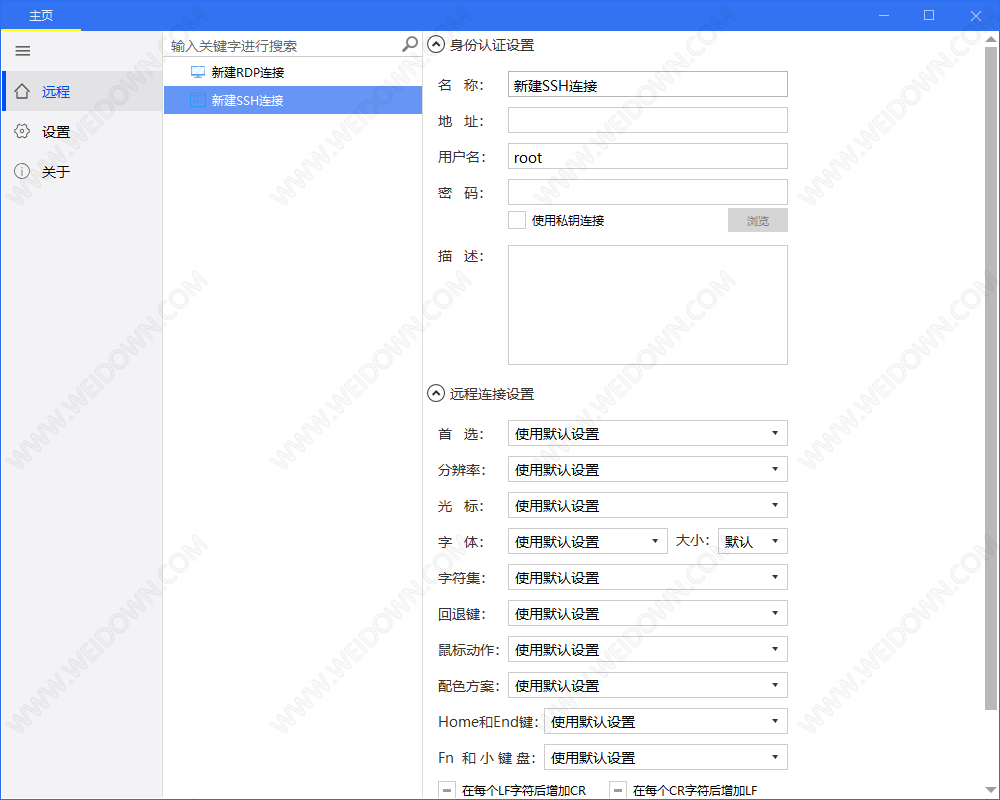The image size is (1000, 800).
Task: Open the 字符集 dropdown list
Action: 647,577
